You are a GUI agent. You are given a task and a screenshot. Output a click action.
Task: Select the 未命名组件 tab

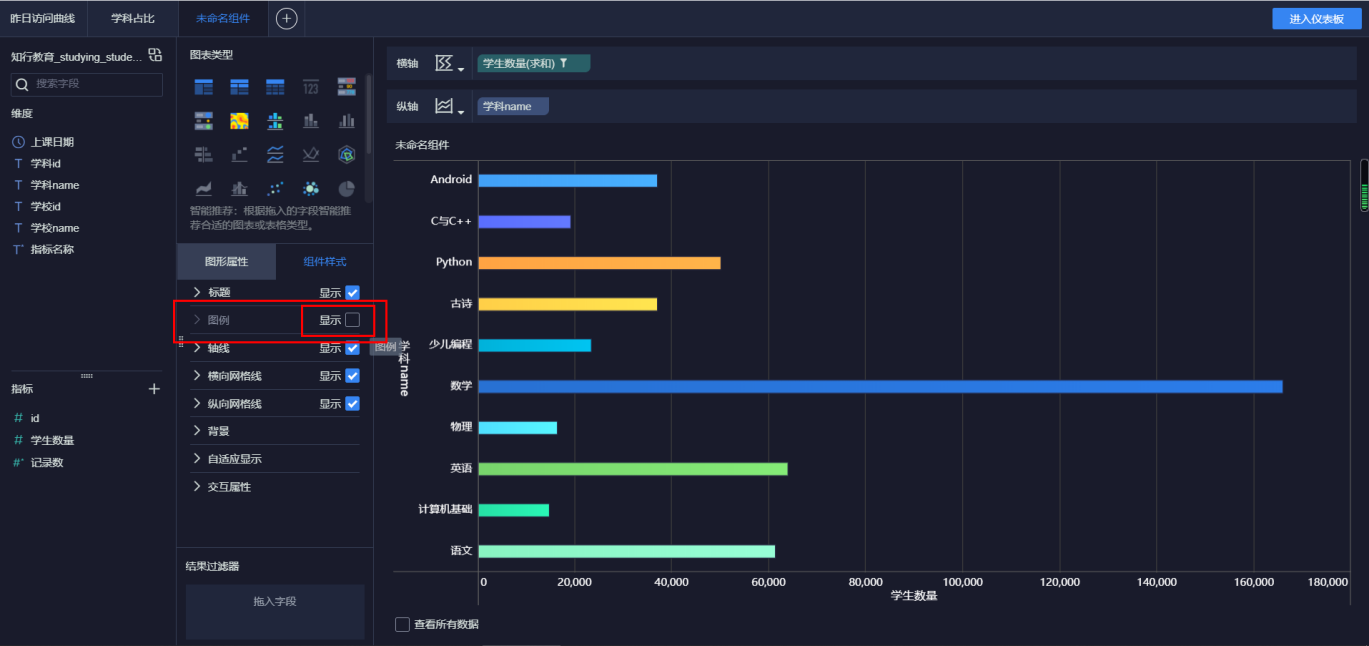pyautogui.click(x=223, y=18)
